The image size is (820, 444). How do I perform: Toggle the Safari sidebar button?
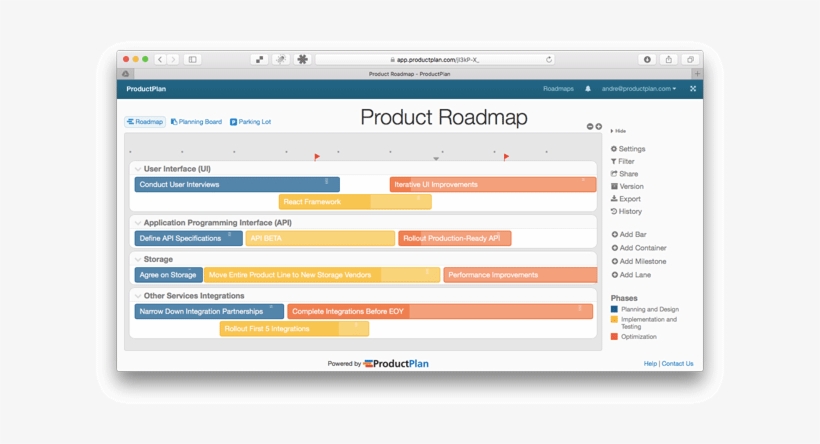click(x=192, y=60)
